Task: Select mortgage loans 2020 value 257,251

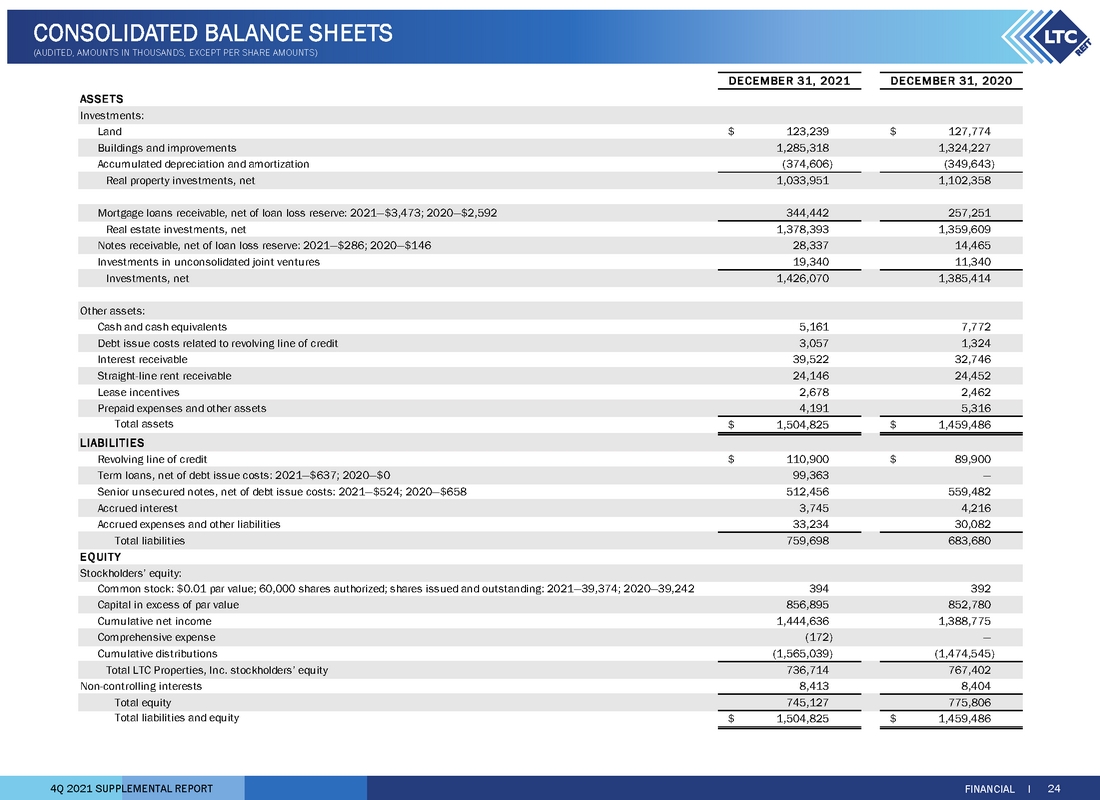Action: pos(969,213)
